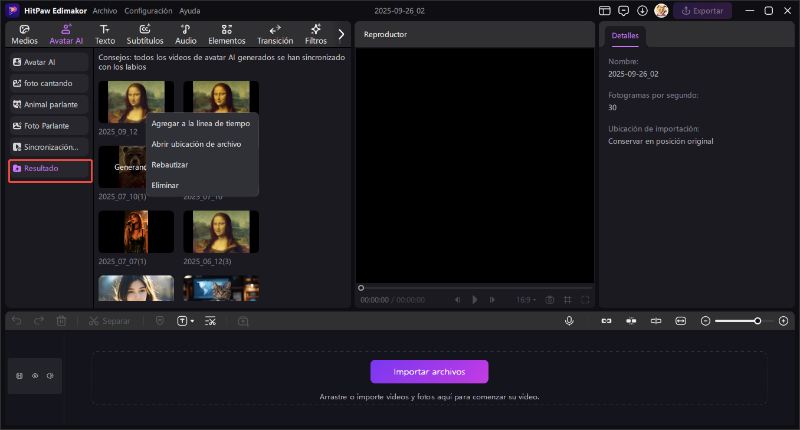Click the layout switch icon in title bar
The width and height of the screenshot is (800, 430).
click(605, 11)
